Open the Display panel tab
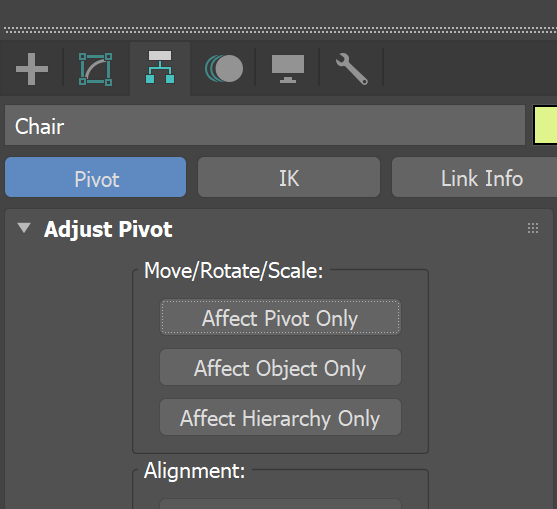The height and width of the screenshot is (509, 557). pos(288,69)
